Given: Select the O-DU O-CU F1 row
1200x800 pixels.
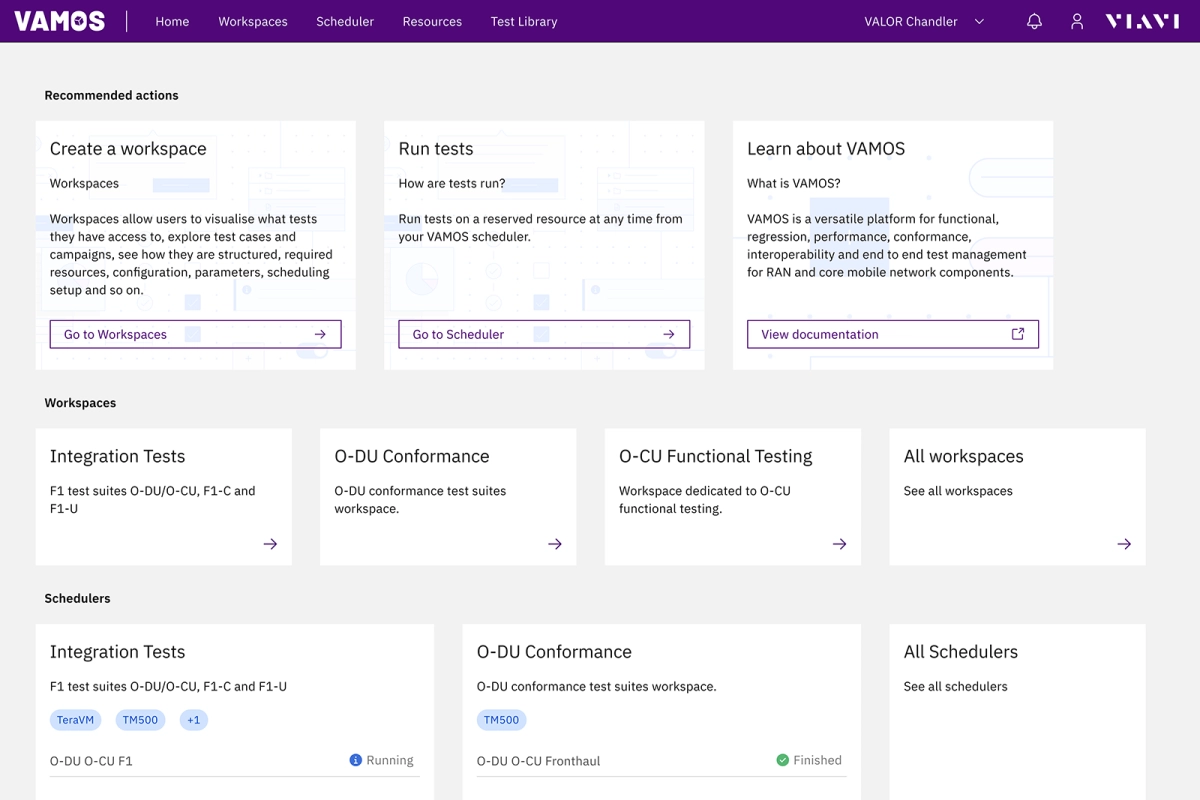Looking at the screenshot, I should 235,761.
